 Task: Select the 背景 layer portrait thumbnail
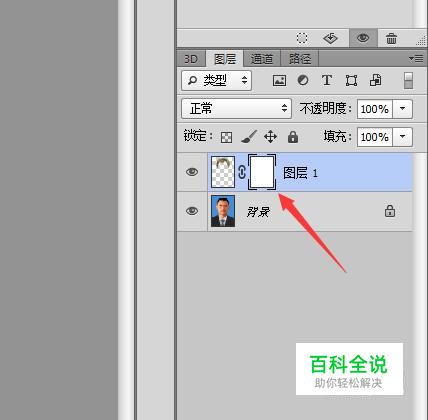(x=223, y=211)
